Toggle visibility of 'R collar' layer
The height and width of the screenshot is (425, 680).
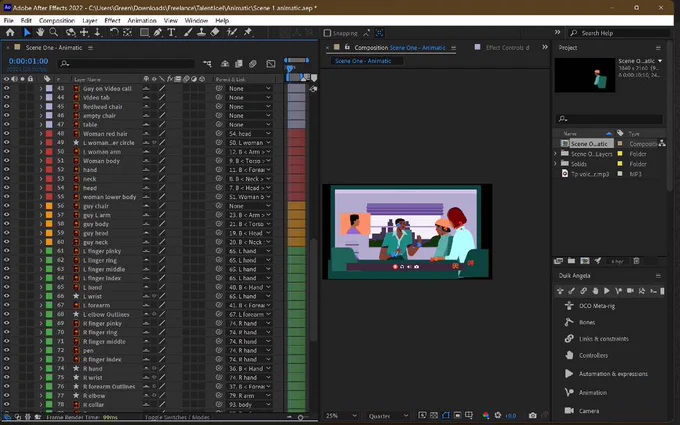coord(7,405)
